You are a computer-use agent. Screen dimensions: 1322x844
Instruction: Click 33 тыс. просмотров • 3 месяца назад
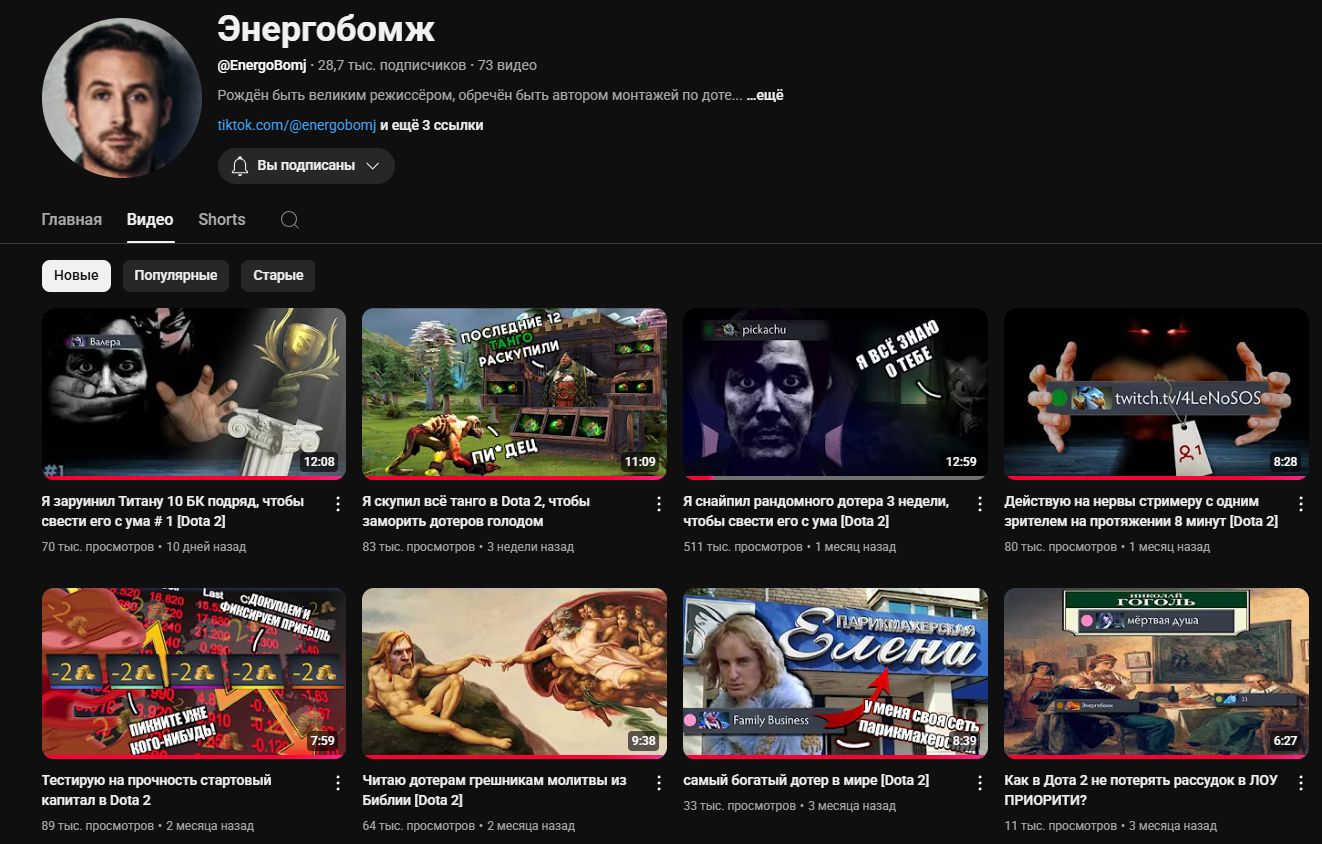789,806
